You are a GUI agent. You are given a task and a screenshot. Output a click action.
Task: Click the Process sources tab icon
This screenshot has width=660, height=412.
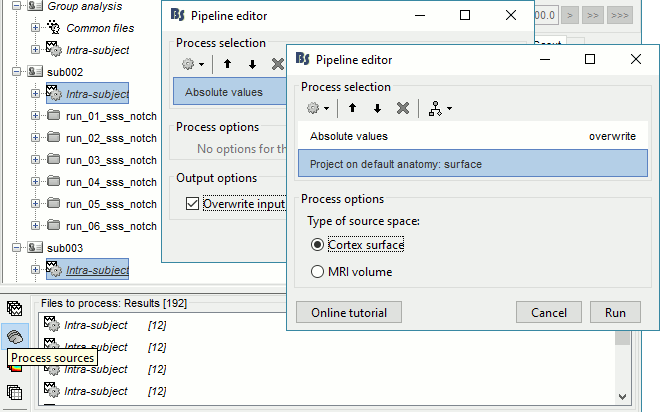[x=14, y=337]
